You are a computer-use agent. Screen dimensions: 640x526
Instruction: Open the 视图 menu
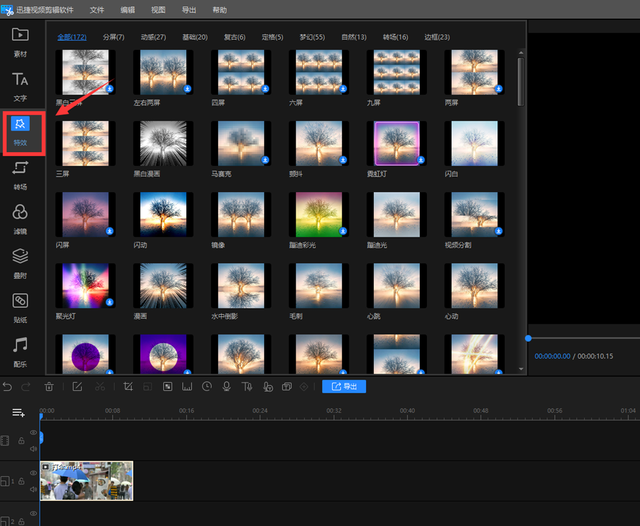tap(158, 10)
